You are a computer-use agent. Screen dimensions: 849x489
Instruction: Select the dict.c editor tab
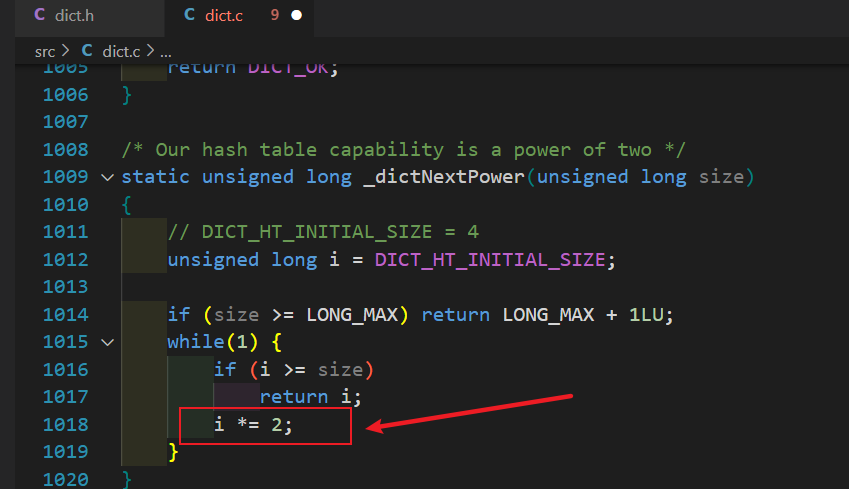click(239, 16)
